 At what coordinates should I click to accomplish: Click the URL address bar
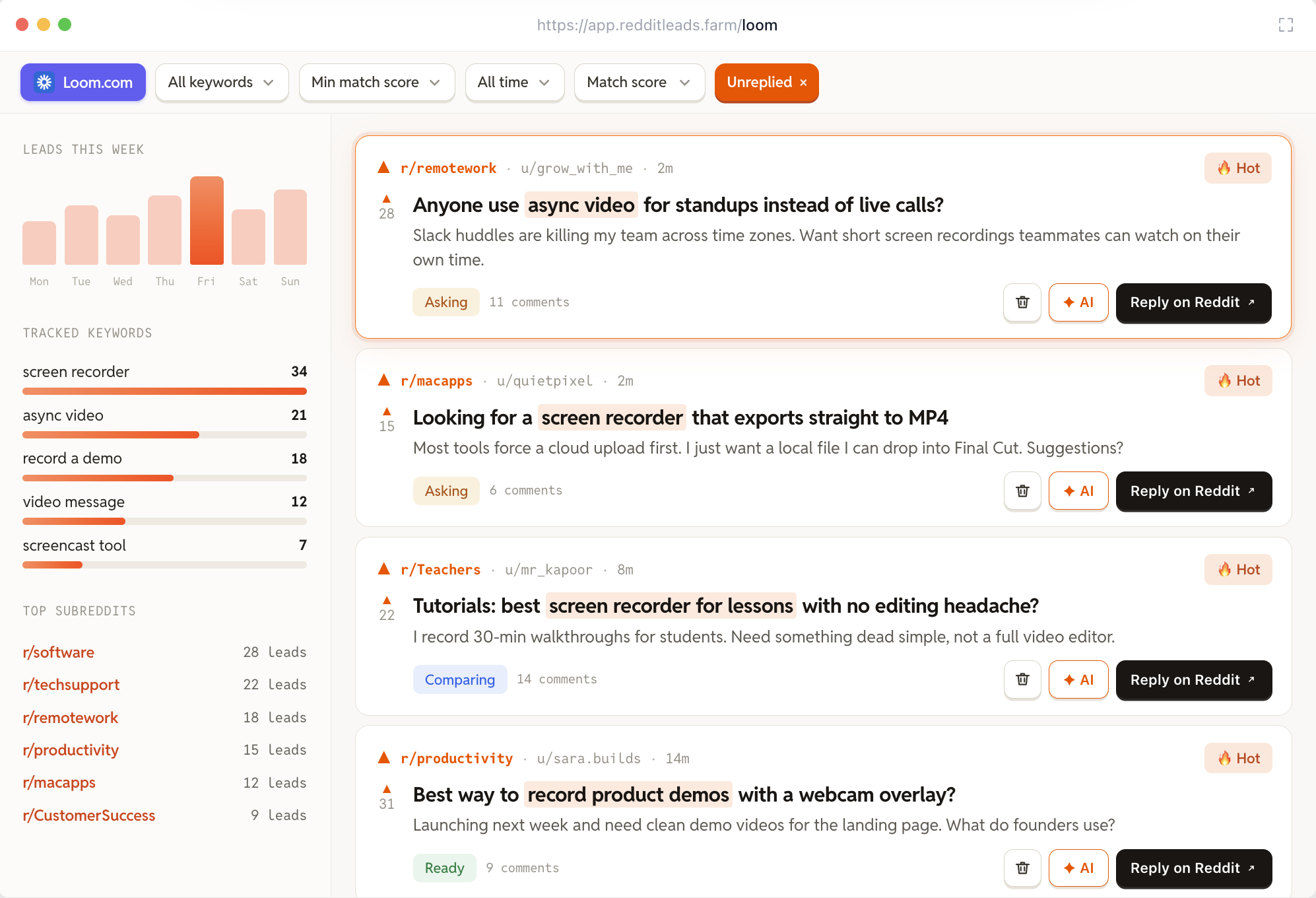(x=657, y=25)
